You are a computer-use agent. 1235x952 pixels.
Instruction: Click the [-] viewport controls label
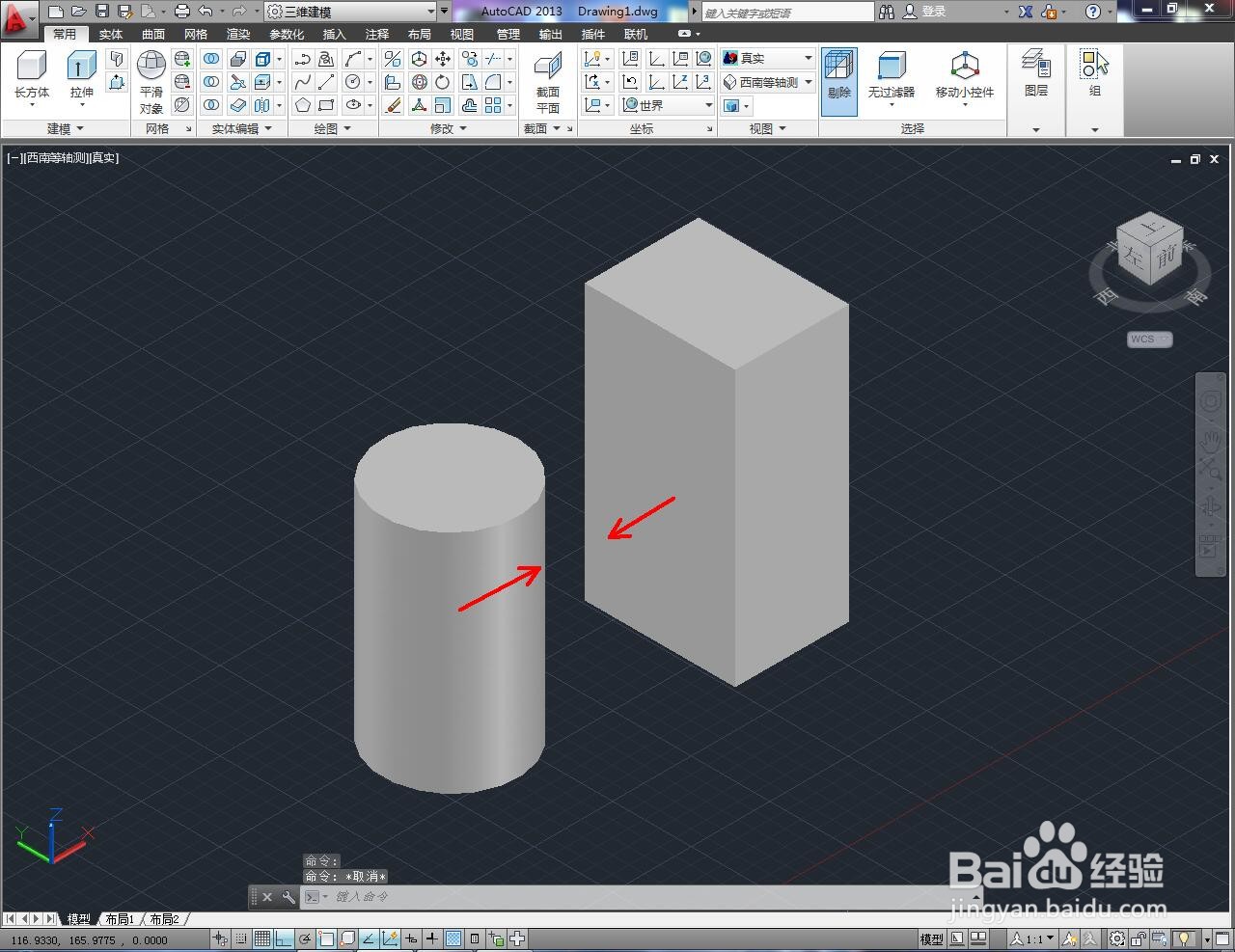click(x=14, y=157)
